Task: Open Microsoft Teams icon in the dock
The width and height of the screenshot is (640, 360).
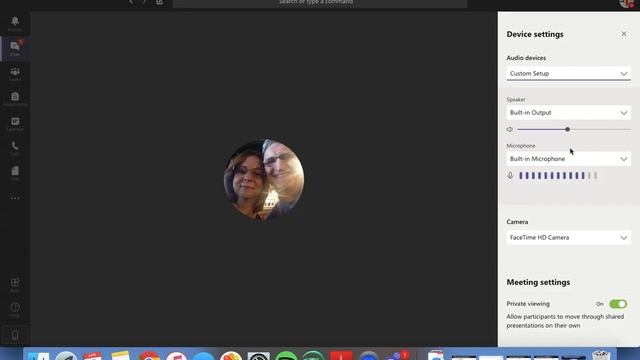Action: (396, 356)
